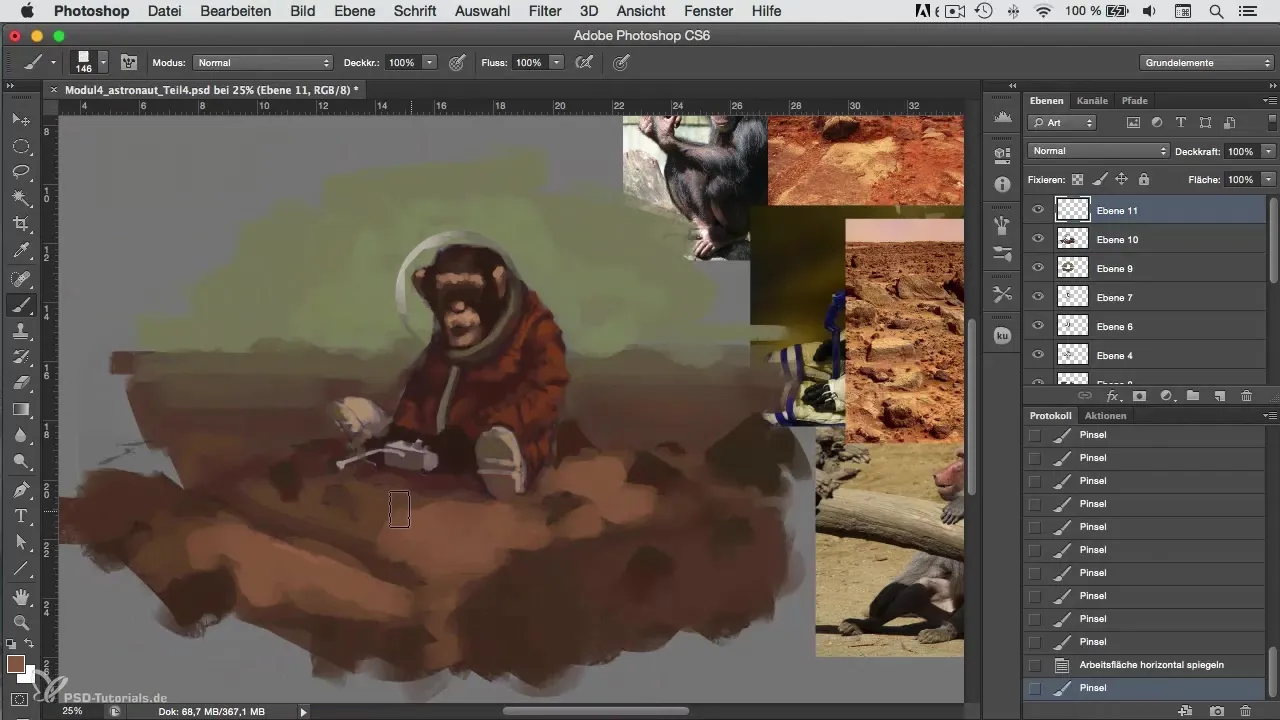
Task: Hide layer Ebene 4
Action: pyautogui.click(x=1038, y=355)
